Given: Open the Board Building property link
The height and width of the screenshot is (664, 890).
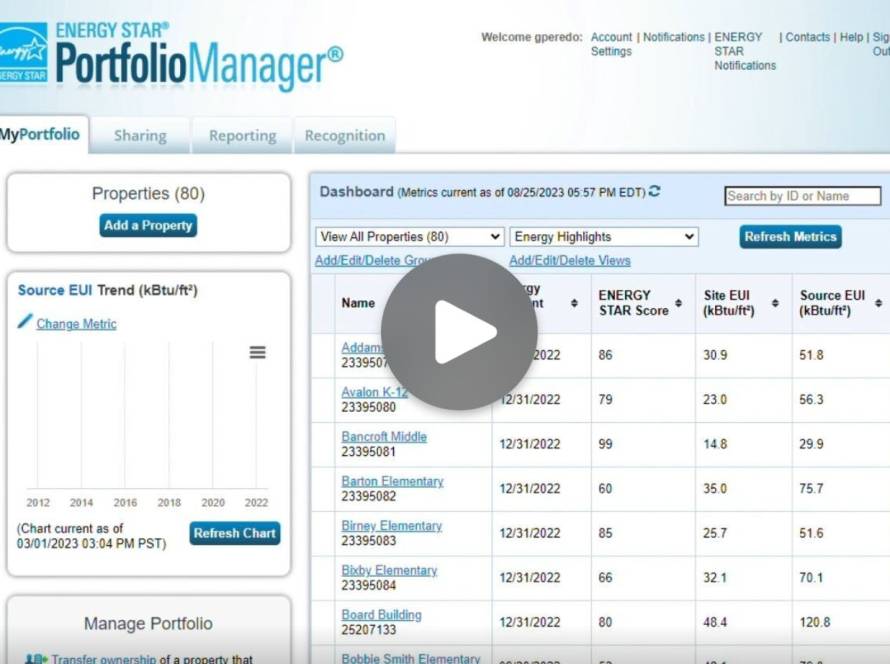Looking at the screenshot, I should click(x=381, y=615).
